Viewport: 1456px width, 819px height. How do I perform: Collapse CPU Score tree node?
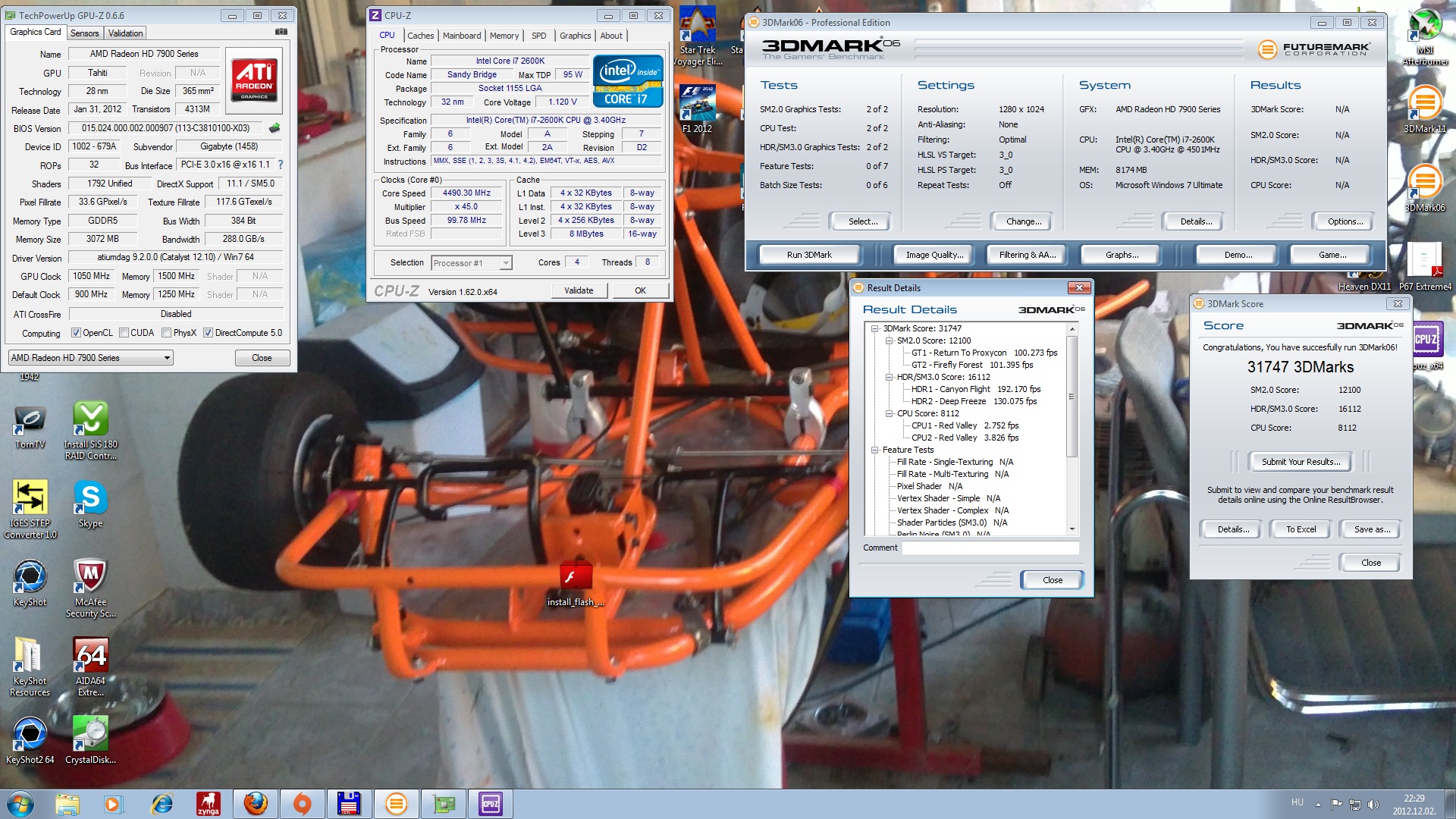click(x=890, y=413)
